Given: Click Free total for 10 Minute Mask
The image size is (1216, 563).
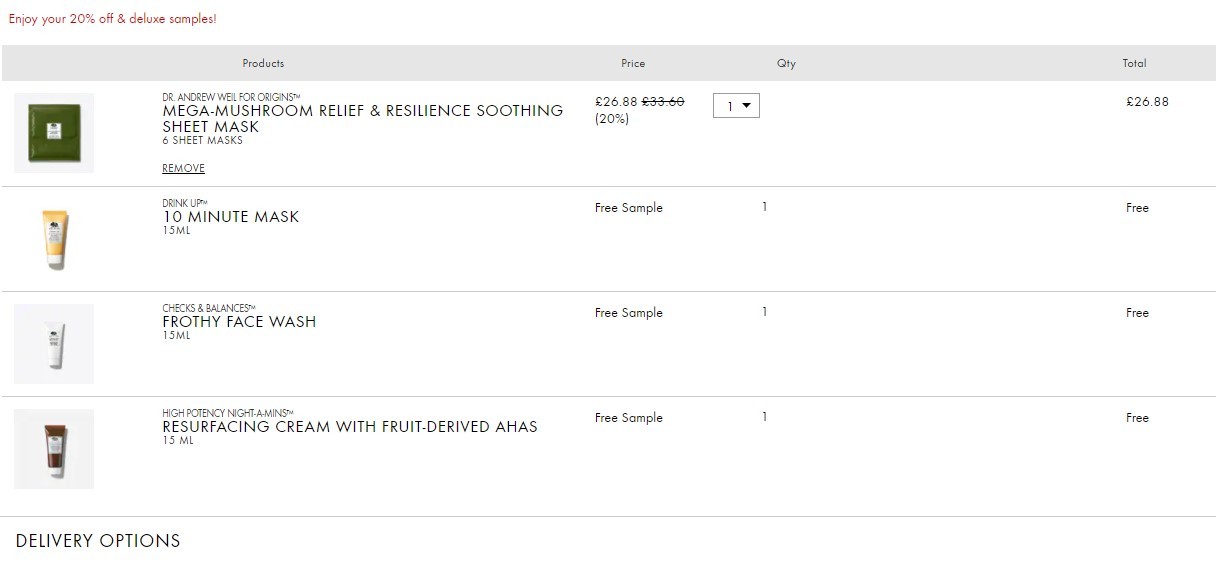Looking at the screenshot, I should click(x=1137, y=208).
